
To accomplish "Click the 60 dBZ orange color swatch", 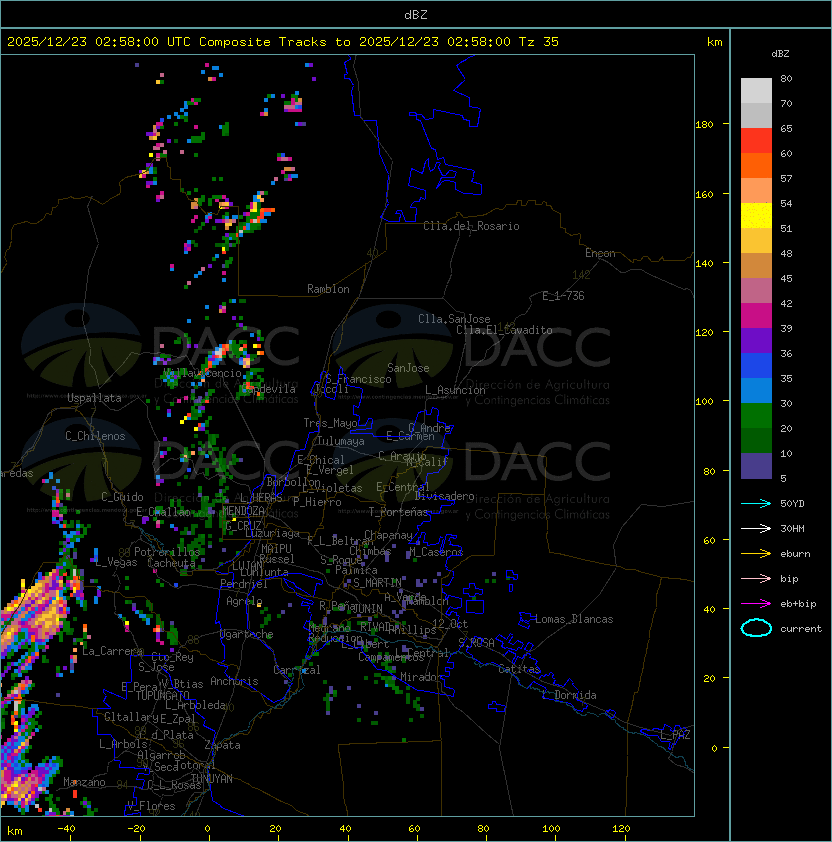I will [756, 165].
